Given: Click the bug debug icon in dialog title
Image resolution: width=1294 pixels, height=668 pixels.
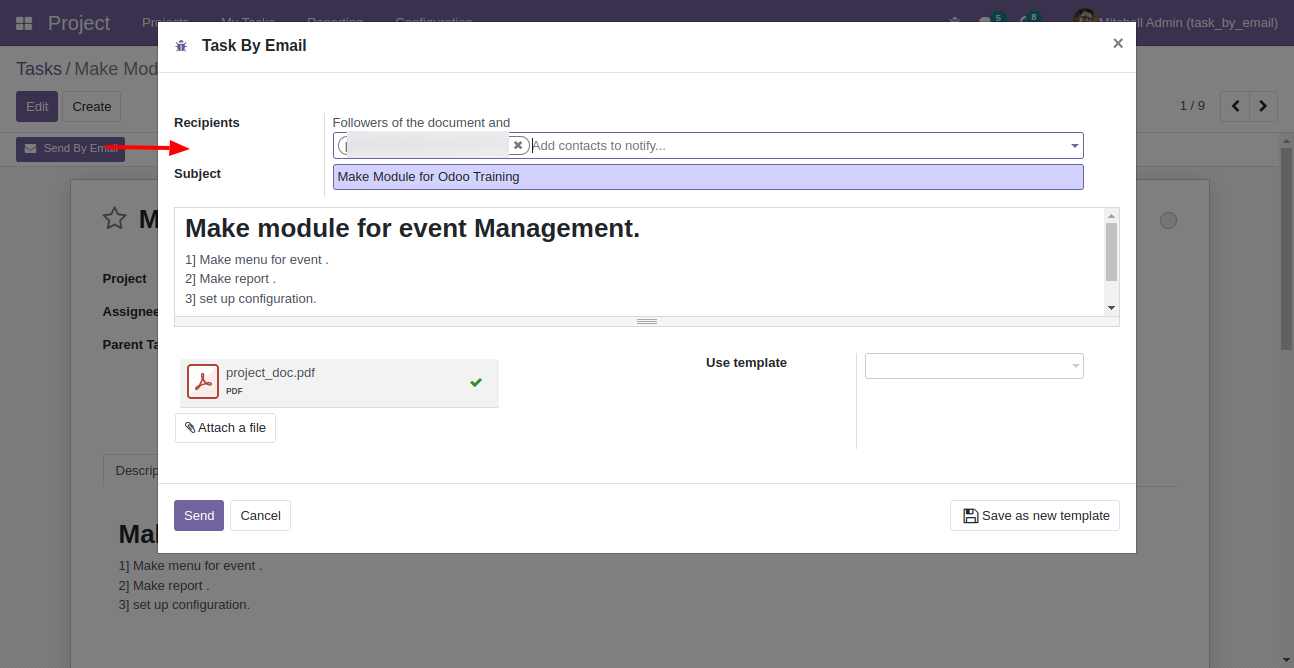Looking at the screenshot, I should pyautogui.click(x=181, y=46).
